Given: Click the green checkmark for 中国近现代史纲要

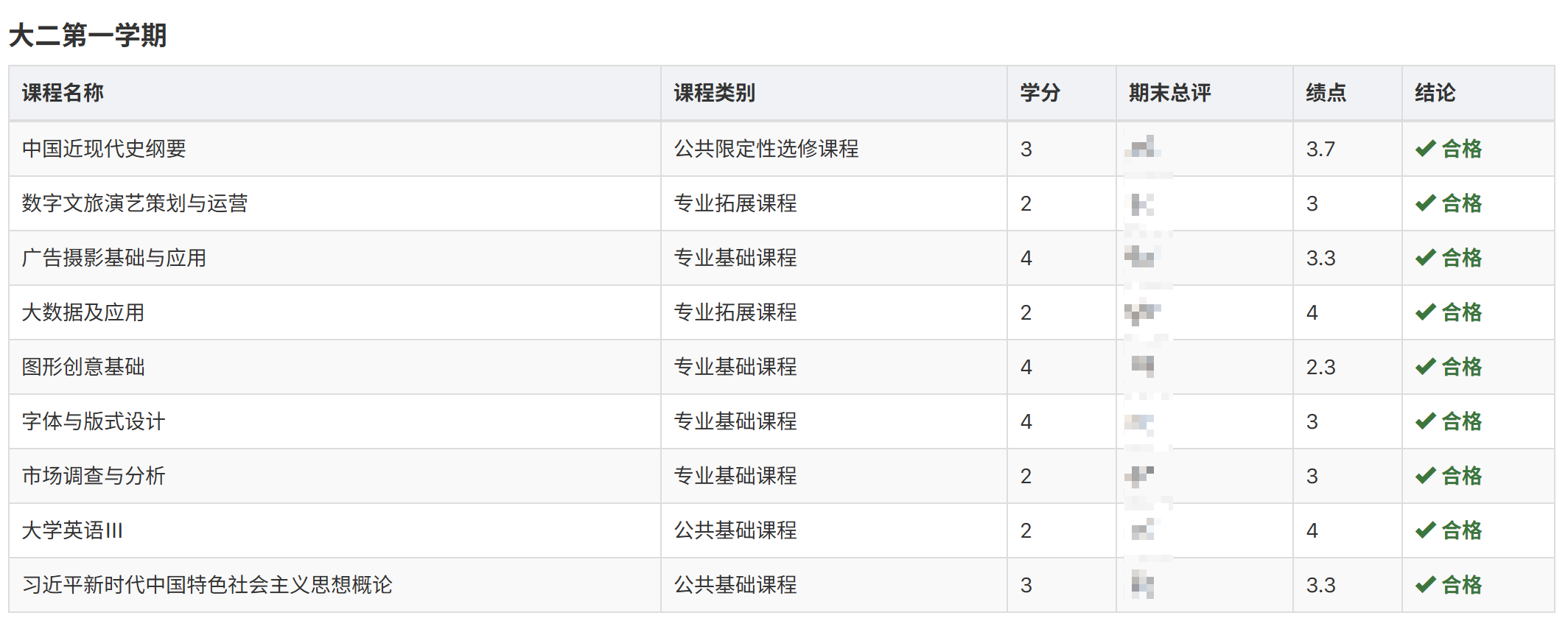Looking at the screenshot, I should tap(1425, 149).
